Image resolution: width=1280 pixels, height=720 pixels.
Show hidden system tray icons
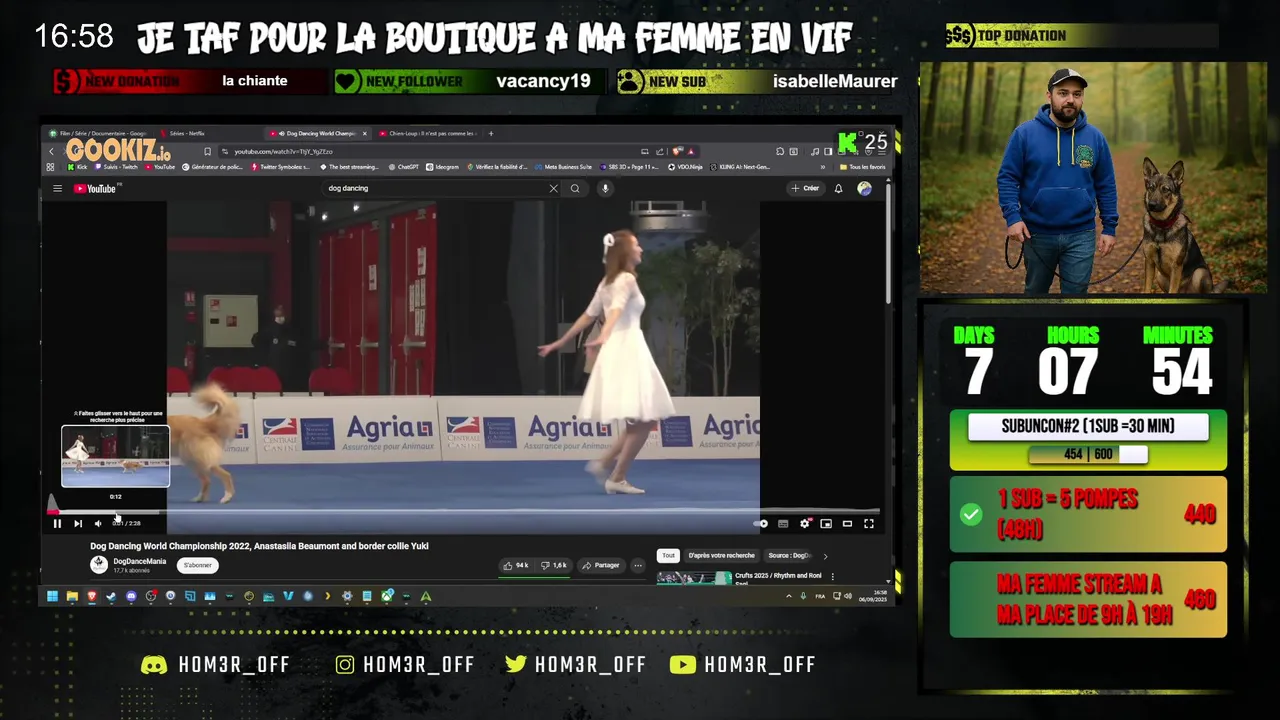[789, 596]
